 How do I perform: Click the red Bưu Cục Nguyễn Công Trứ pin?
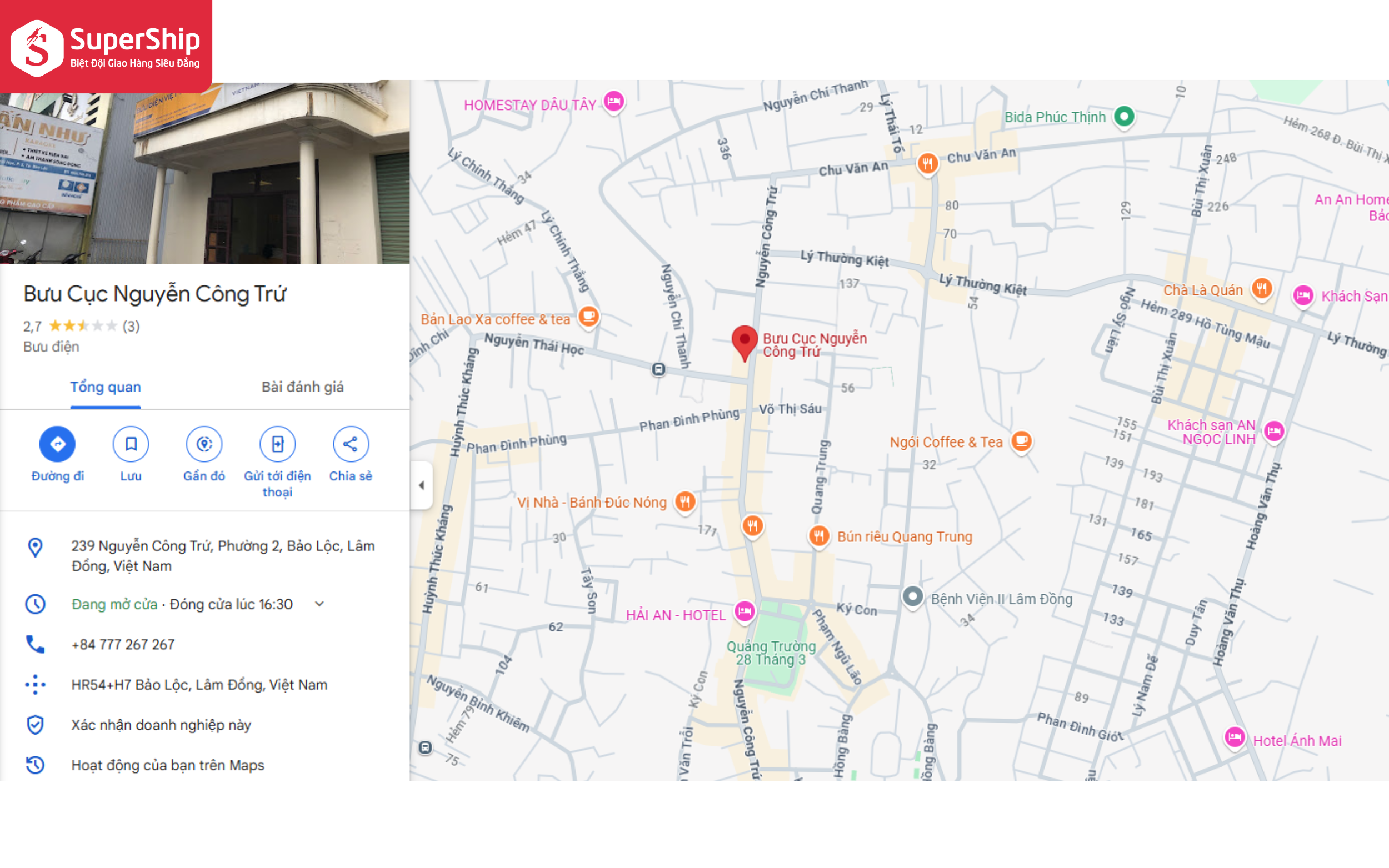744,343
